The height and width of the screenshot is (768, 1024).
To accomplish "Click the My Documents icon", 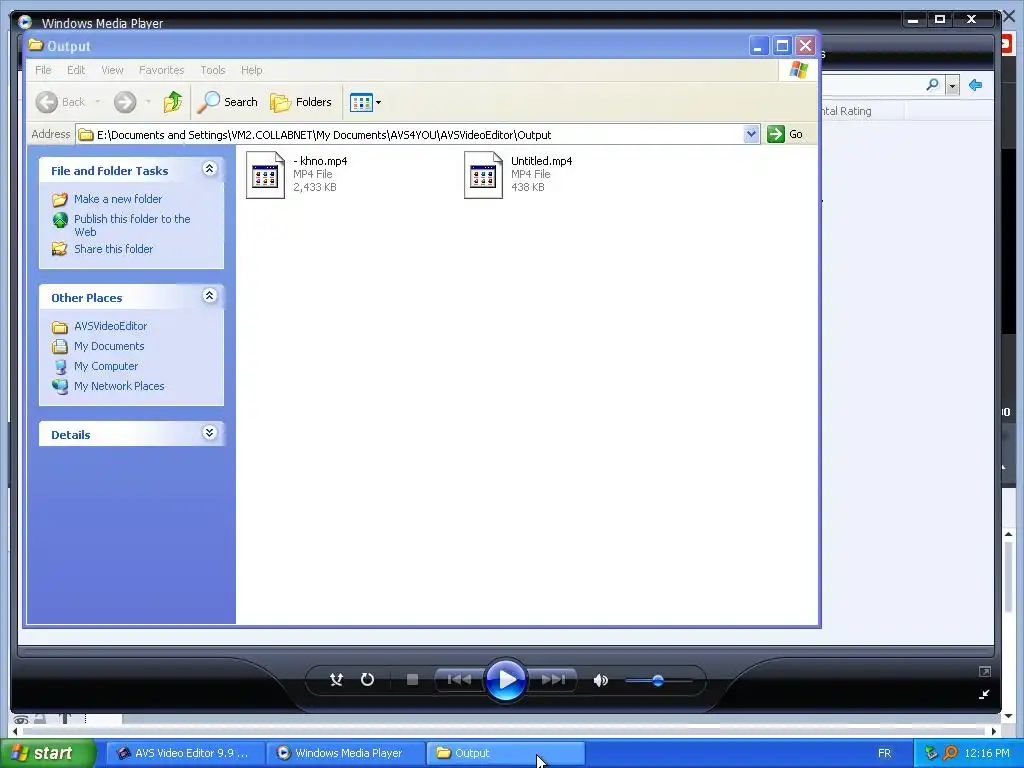I will click(59, 347).
